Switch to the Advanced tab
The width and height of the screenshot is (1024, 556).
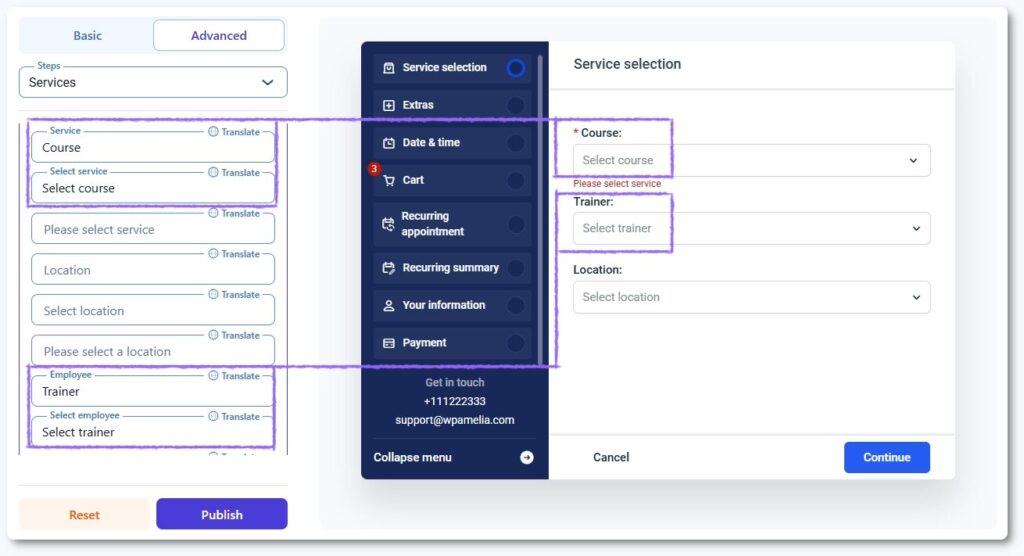219,36
